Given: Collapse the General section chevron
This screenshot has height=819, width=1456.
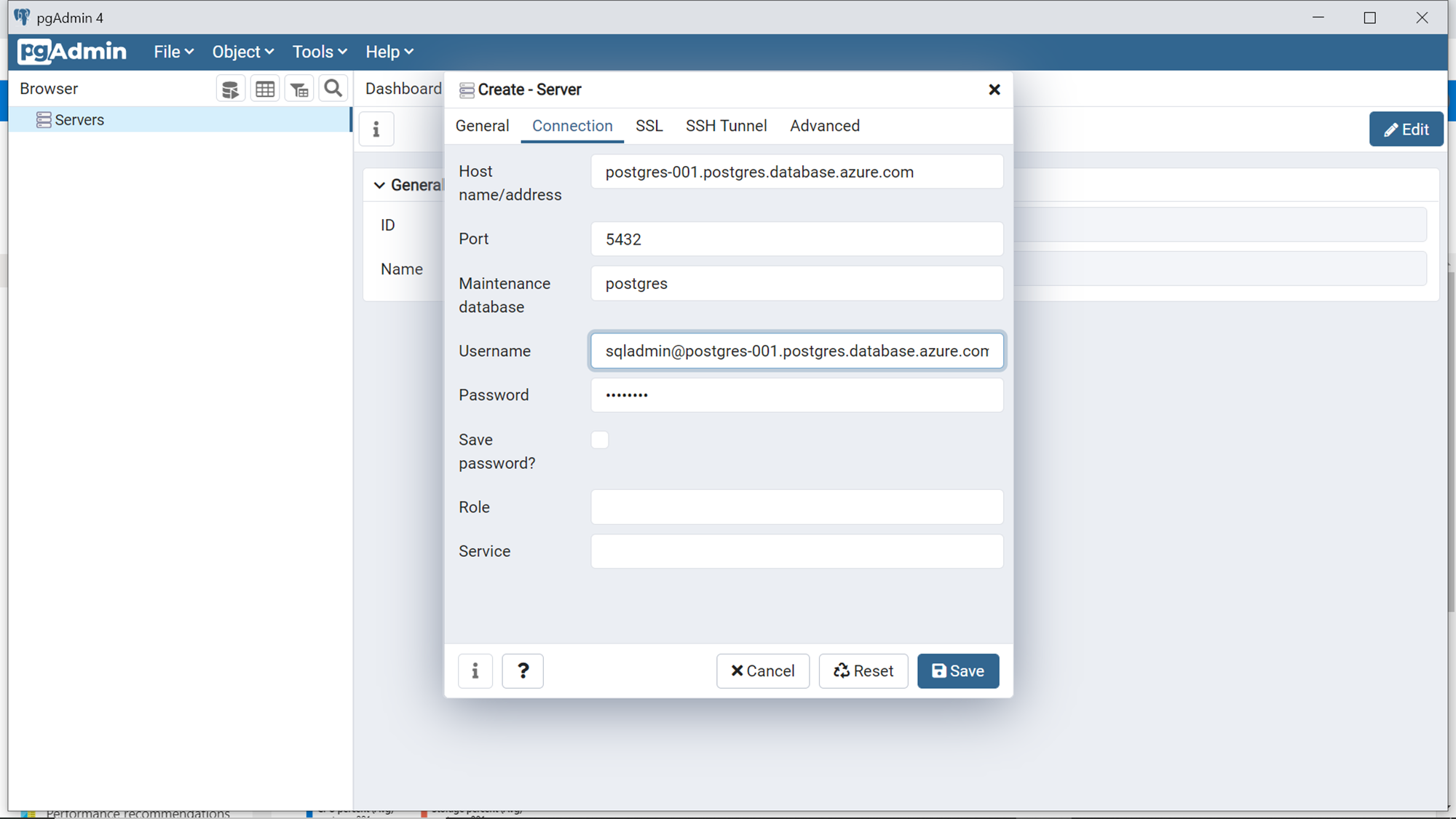Looking at the screenshot, I should 379,185.
